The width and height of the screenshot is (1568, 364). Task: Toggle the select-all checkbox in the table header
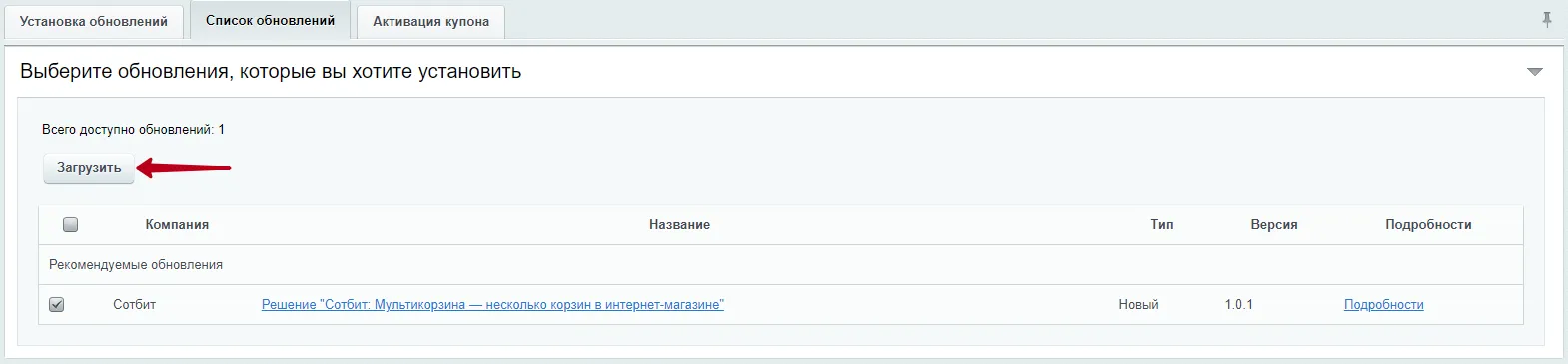click(x=70, y=225)
